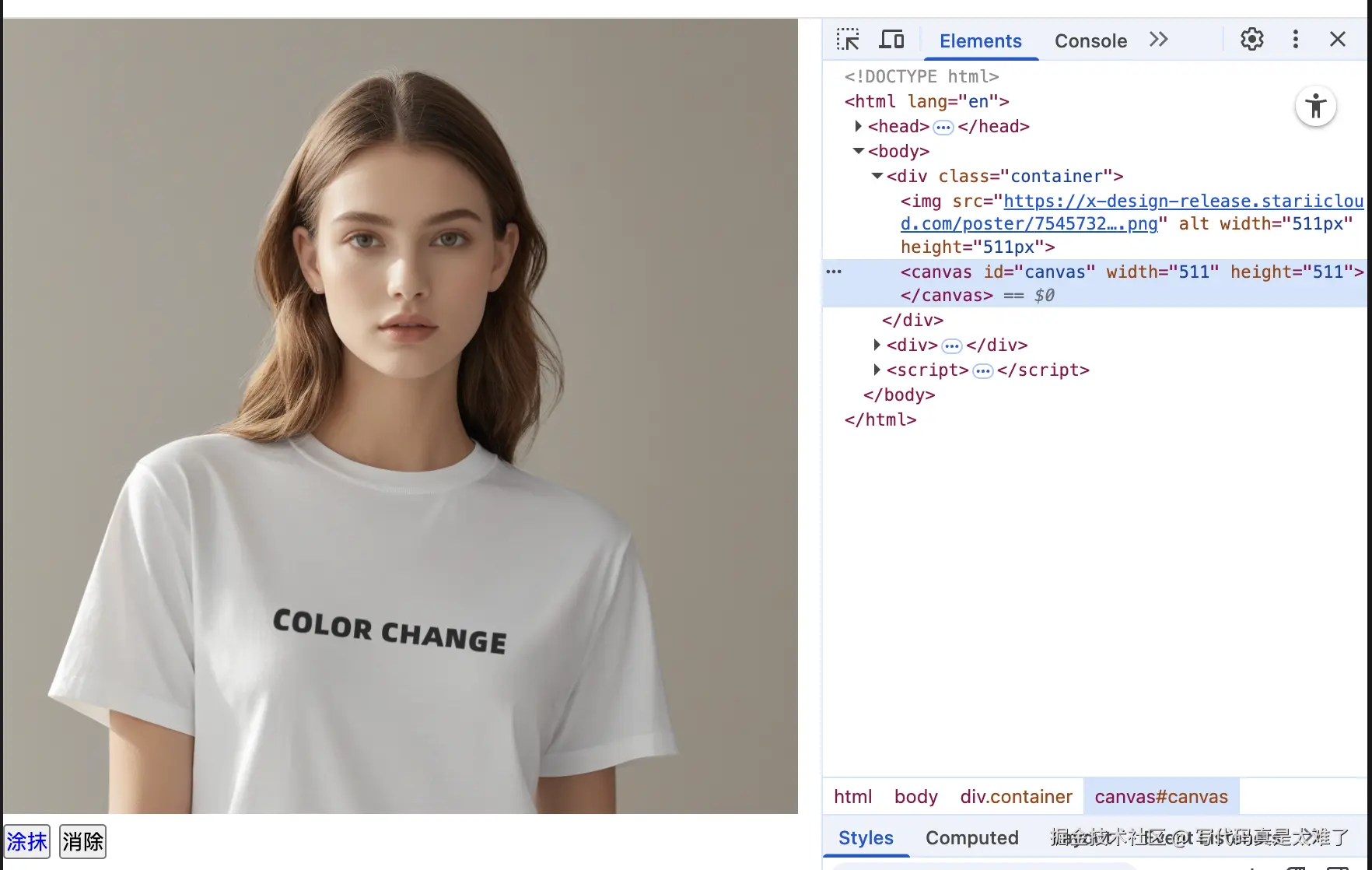Click the accessibility floating button

1316,106
